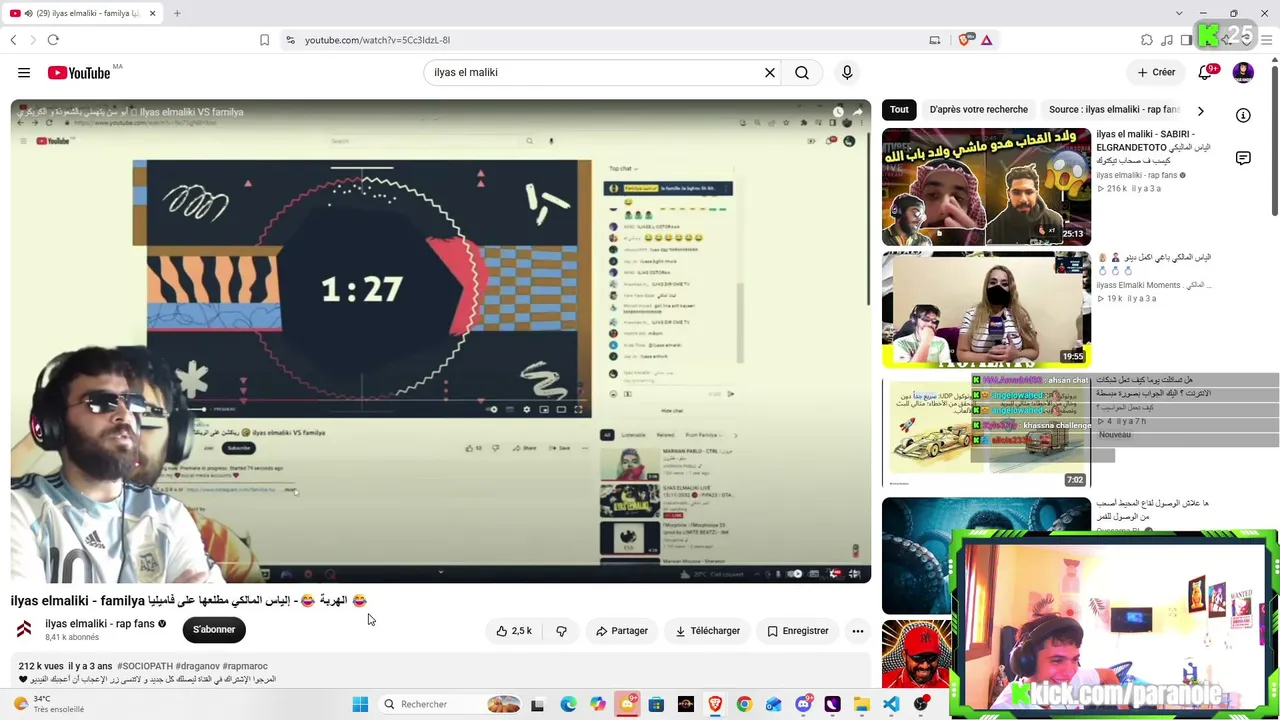Viewport: 1280px width, 720px height.
Task: Bookmark this page in the address bar
Action: coord(264,40)
